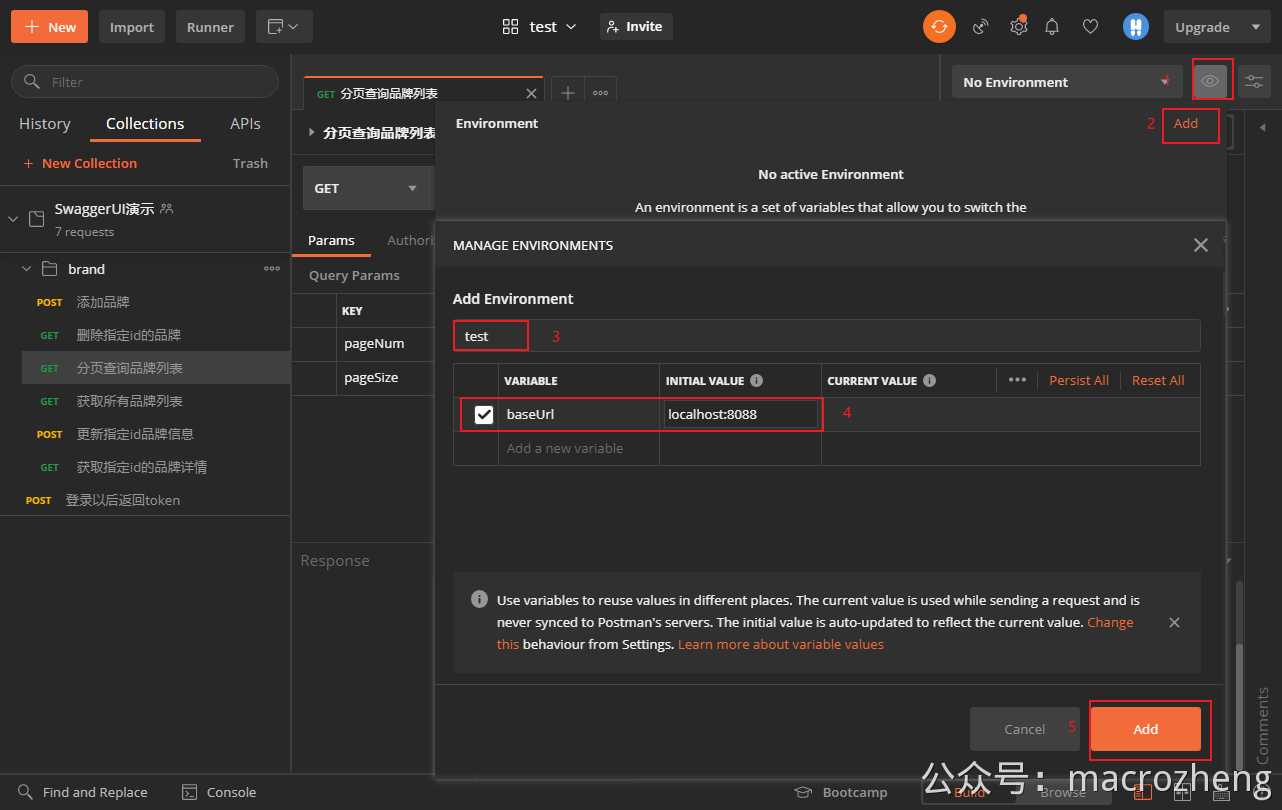The image size is (1282, 810).
Task: Open the POST 登录以后返回token request
Action: pos(145,500)
